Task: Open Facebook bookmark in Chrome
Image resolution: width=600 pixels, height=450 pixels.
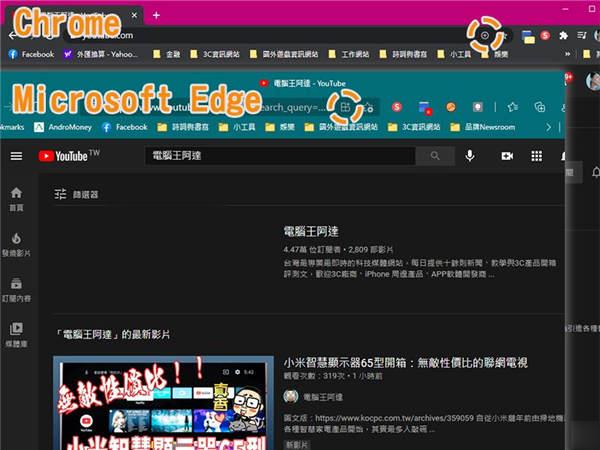Action: [x=31, y=54]
